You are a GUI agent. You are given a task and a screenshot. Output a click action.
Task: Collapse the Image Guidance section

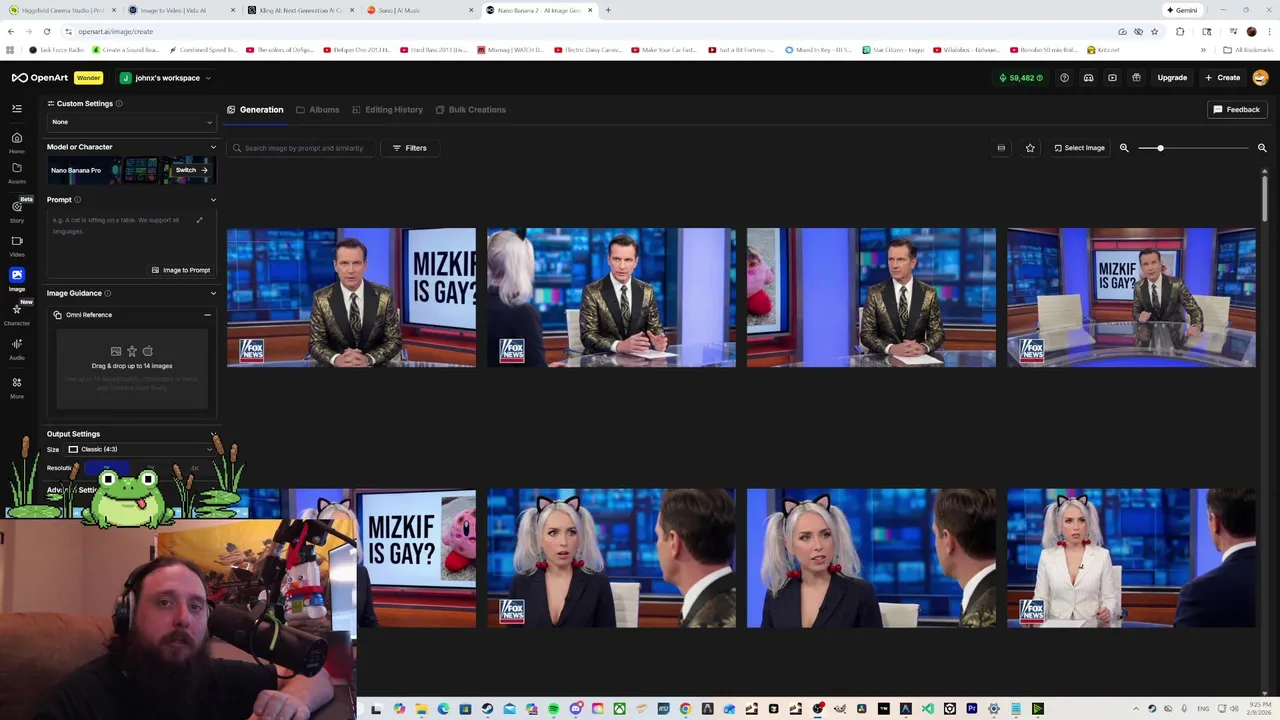pos(212,293)
